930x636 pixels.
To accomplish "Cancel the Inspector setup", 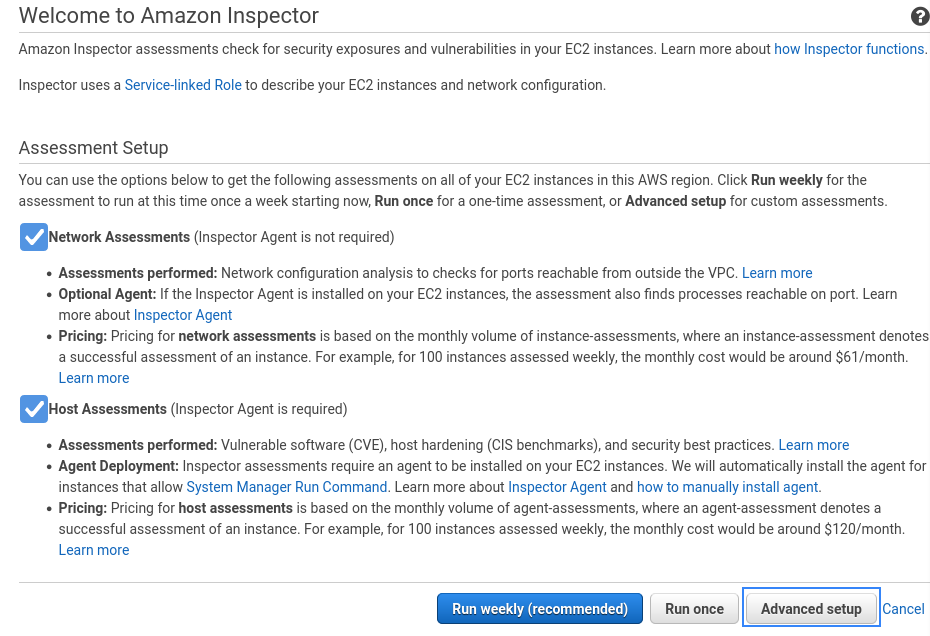I will [903, 609].
